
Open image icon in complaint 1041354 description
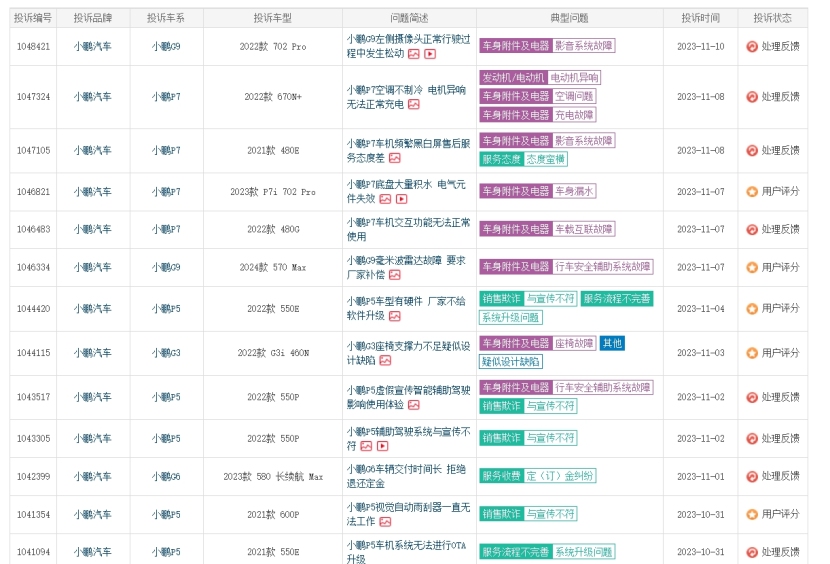pyautogui.click(x=385, y=522)
